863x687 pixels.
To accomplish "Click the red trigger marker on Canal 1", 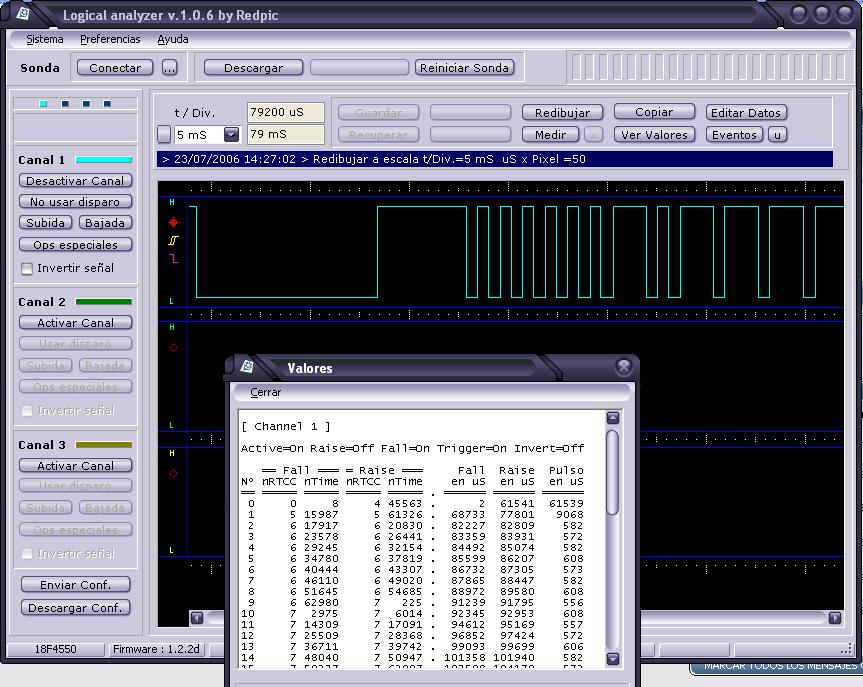I will tap(173, 222).
